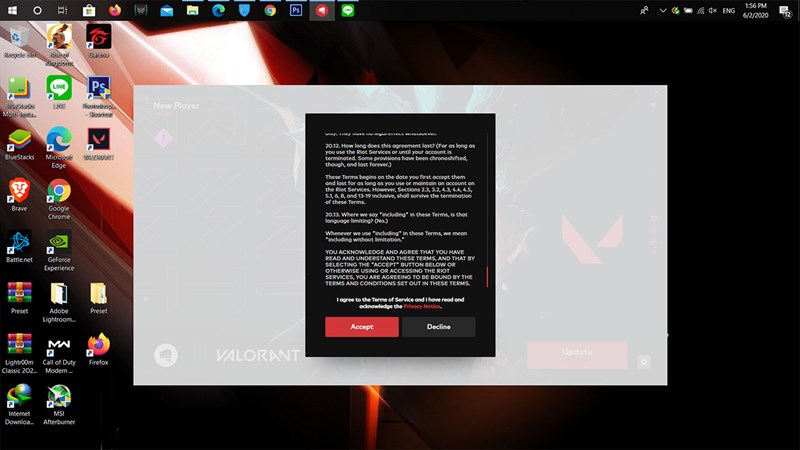Click the terms dialog scrollbar thumb
This screenshot has height=450, width=800.
[x=487, y=277]
